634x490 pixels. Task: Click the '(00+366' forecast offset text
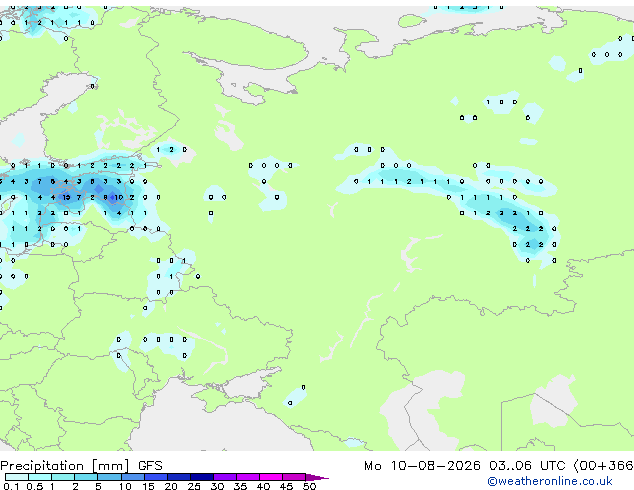pos(603,466)
